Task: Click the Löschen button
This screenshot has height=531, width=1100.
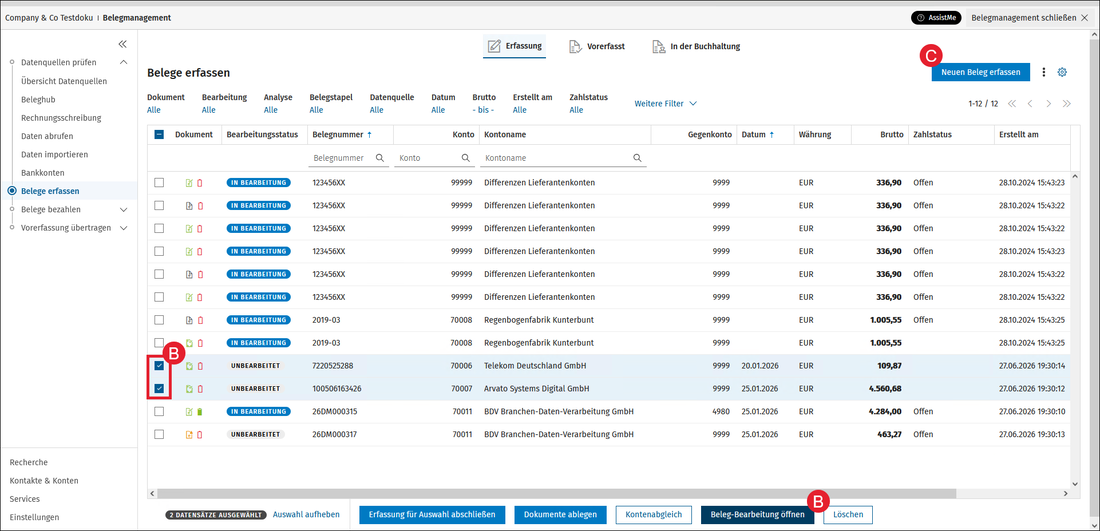Action: click(x=848, y=515)
